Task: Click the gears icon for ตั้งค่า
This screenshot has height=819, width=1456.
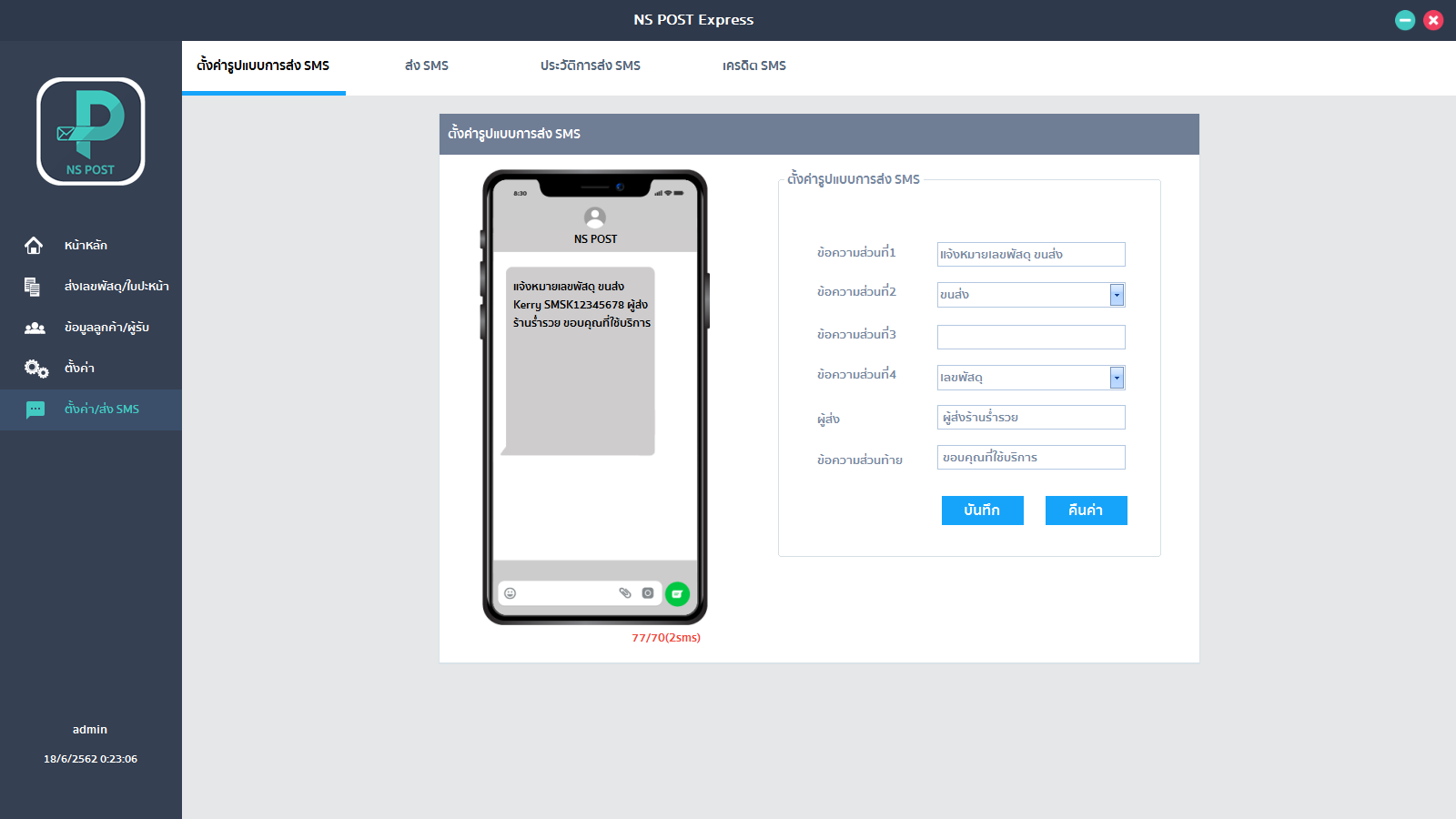Action: pos(36,369)
